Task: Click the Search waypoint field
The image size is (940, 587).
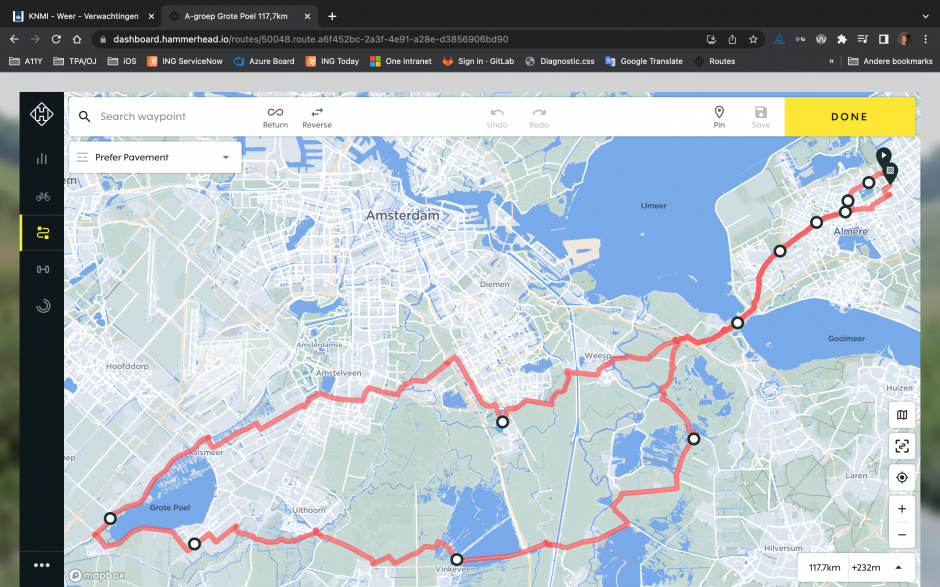Action: [x=170, y=116]
